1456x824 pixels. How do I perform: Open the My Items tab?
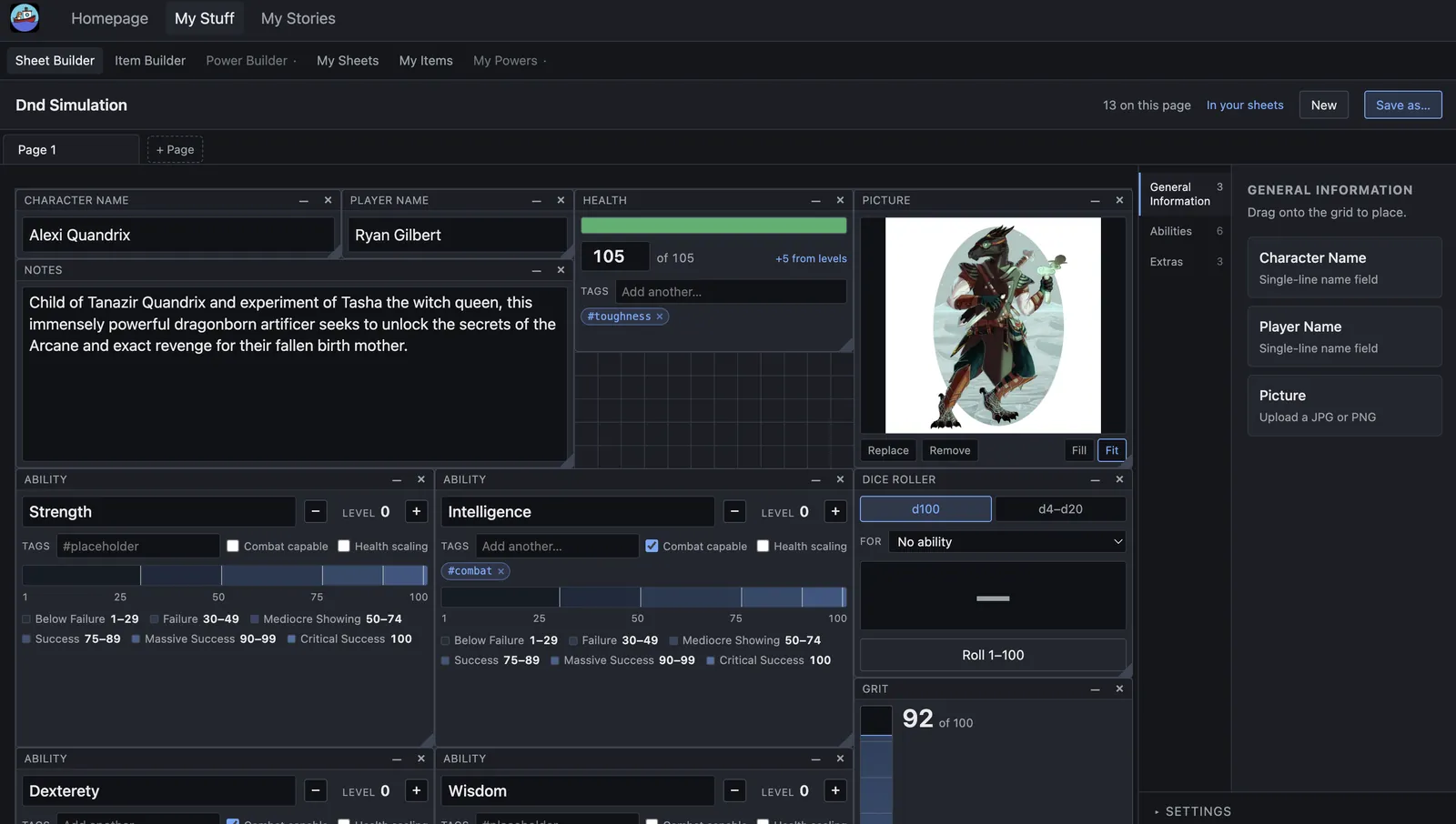426,61
